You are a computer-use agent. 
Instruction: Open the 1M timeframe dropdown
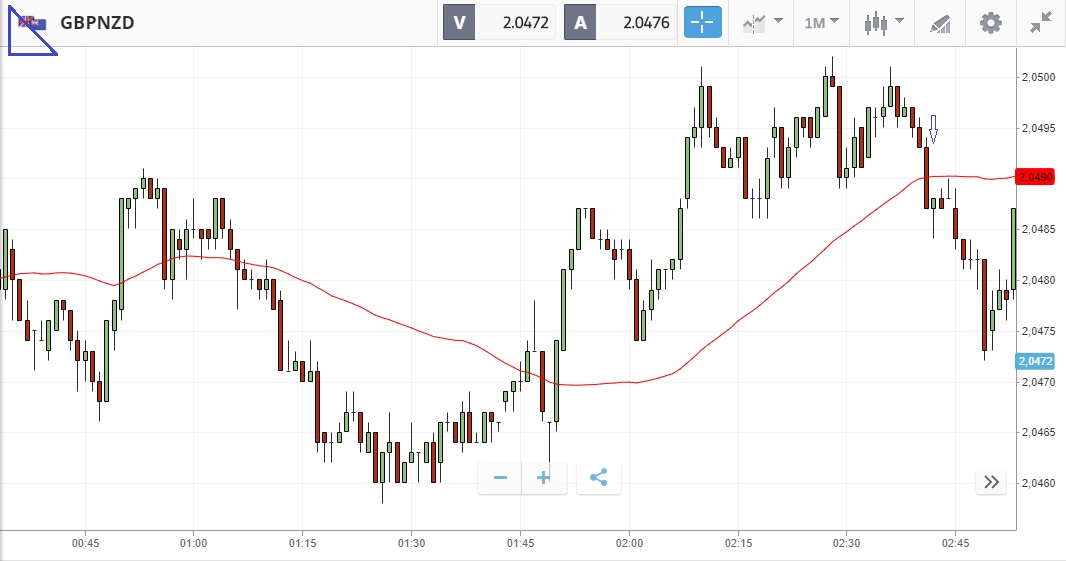pos(821,22)
